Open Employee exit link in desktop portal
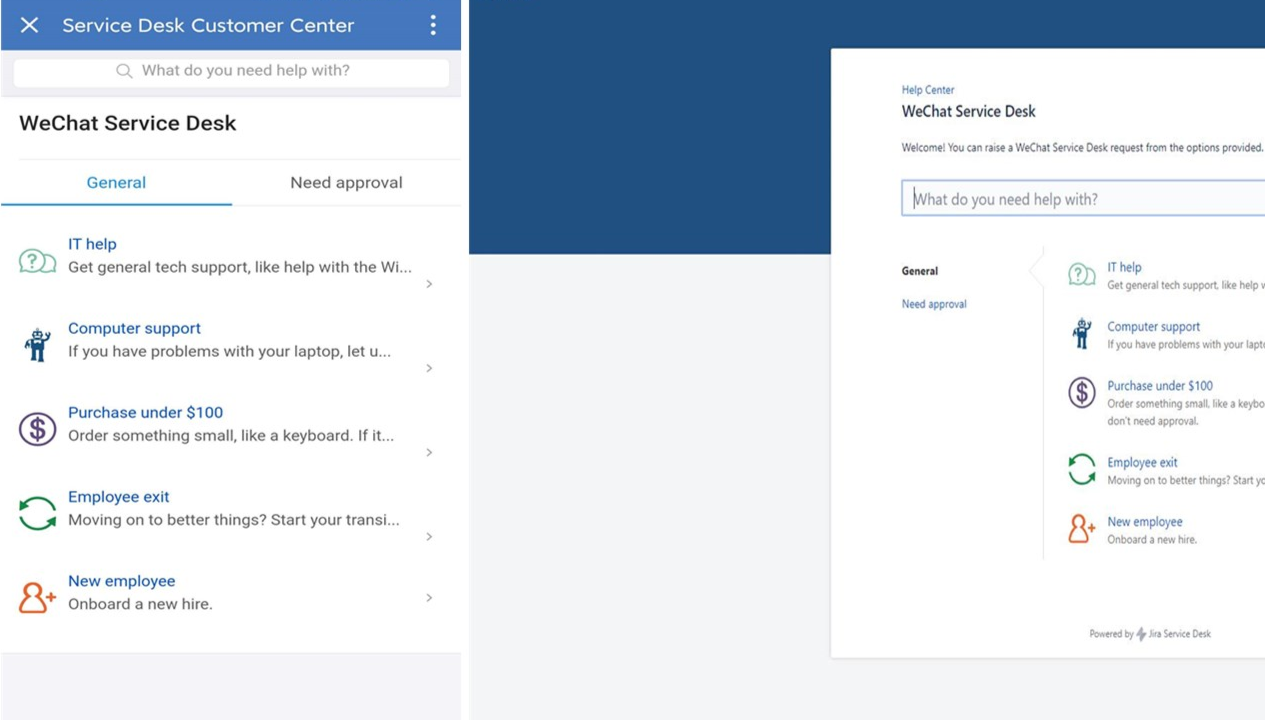 1142,462
